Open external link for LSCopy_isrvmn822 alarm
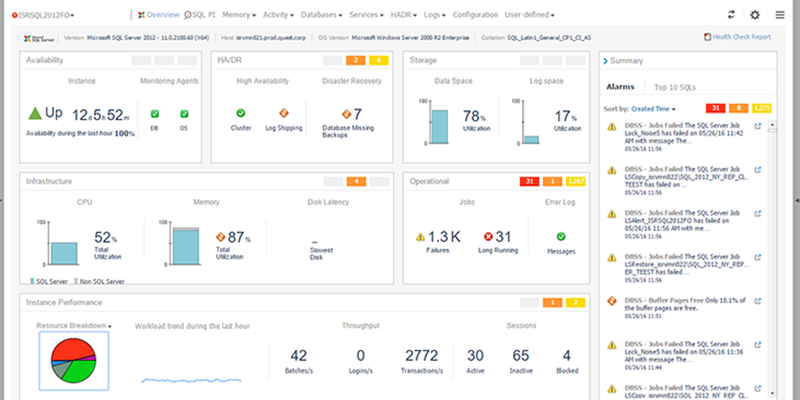Viewport: 800px width, 400px height. coord(758,170)
